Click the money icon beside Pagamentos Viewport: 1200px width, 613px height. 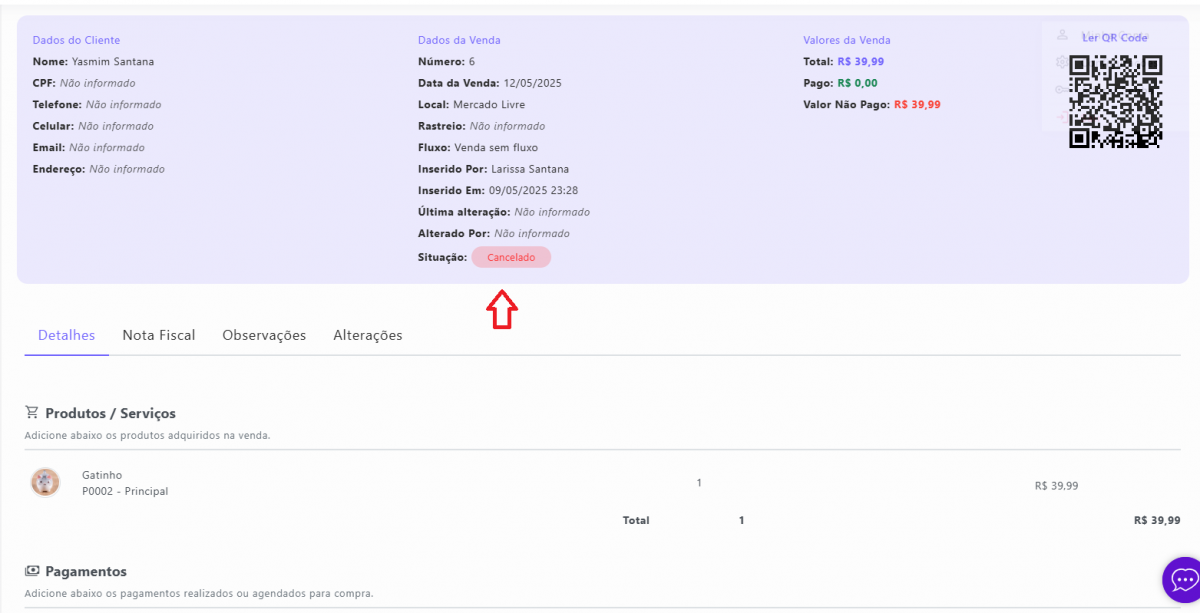(x=32, y=571)
